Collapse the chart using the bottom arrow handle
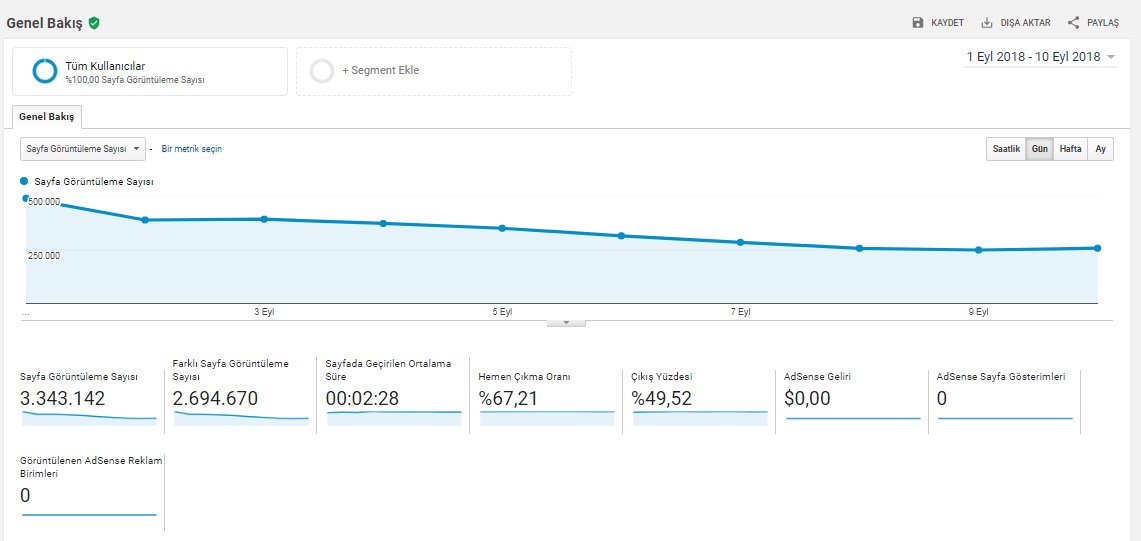 566,322
